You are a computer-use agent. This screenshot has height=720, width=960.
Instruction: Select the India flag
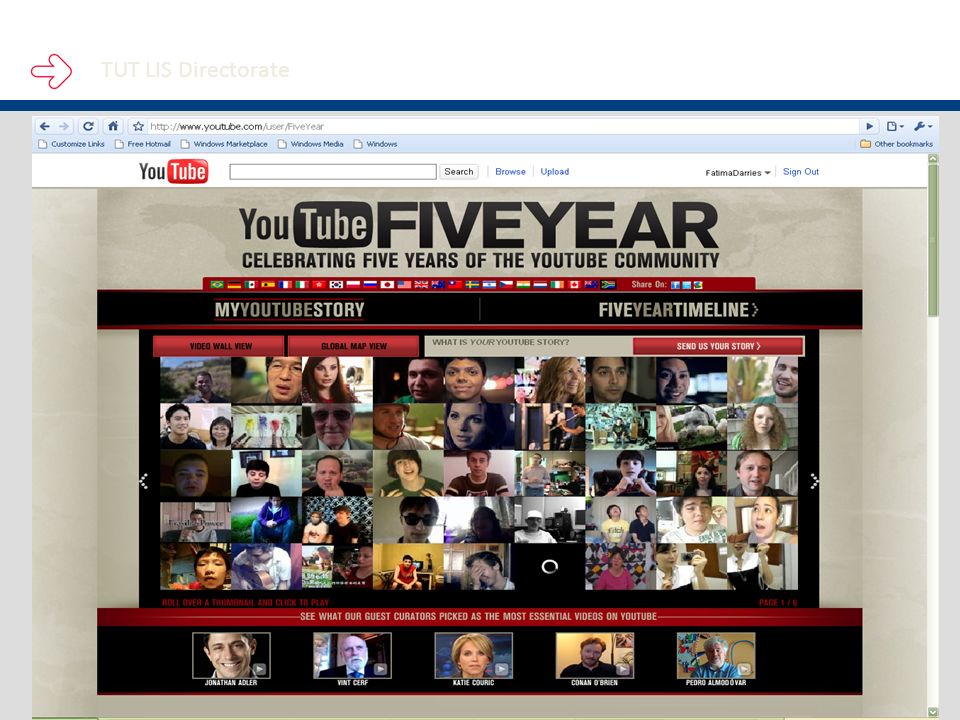click(523, 285)
